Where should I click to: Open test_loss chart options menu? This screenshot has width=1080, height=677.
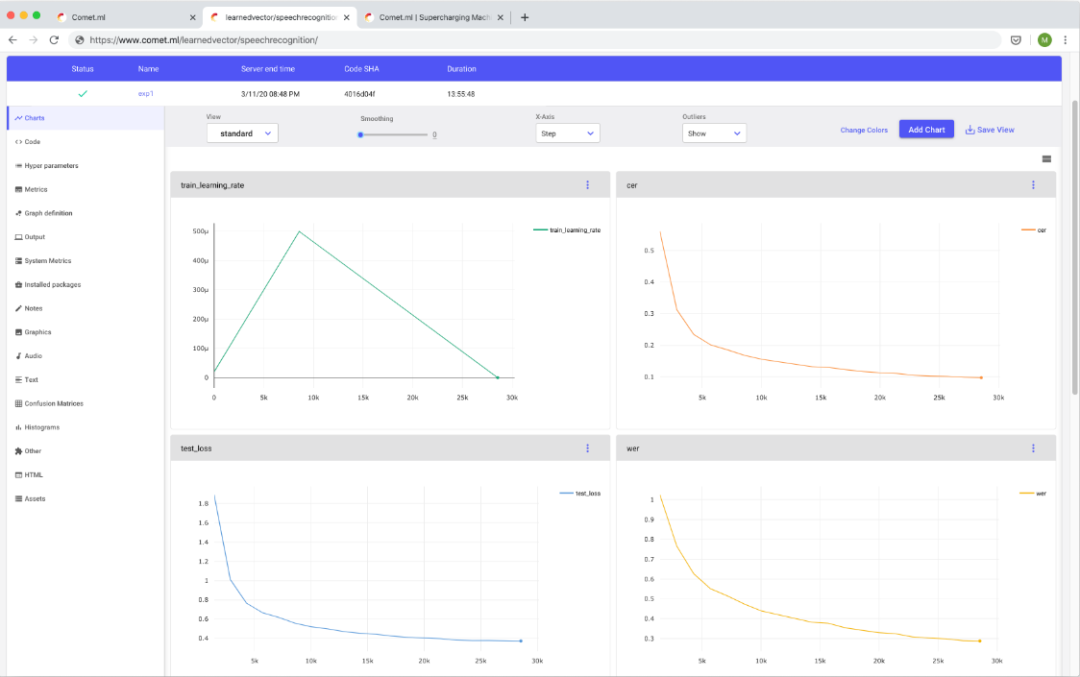coord(588,448)
